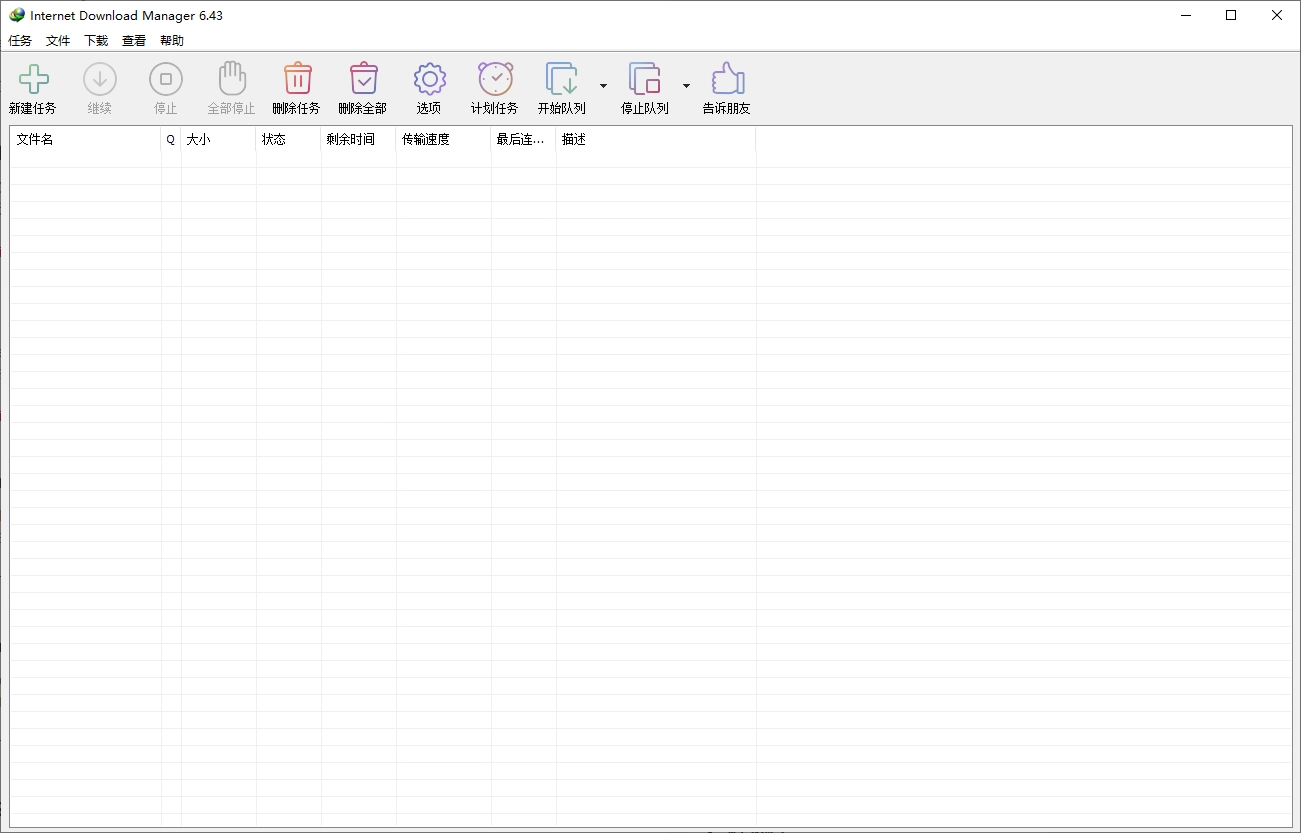Click the 继续 resume download icon

pos(100,79)
